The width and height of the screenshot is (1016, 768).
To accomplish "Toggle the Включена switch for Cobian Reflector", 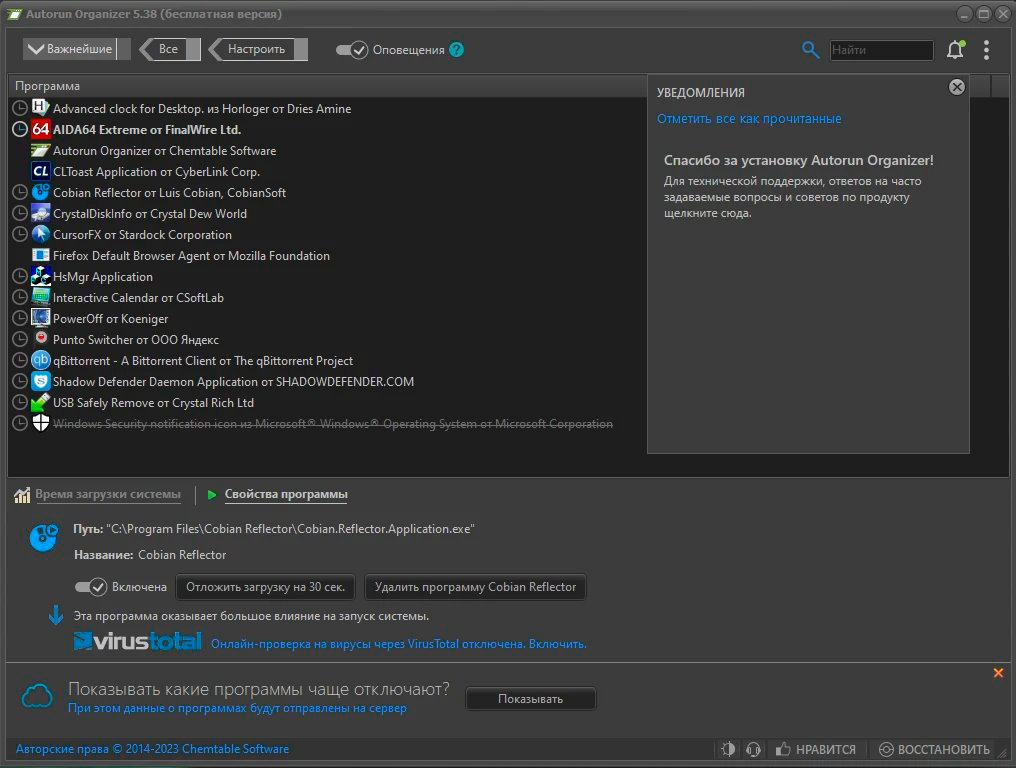I will tap(91, 587).
